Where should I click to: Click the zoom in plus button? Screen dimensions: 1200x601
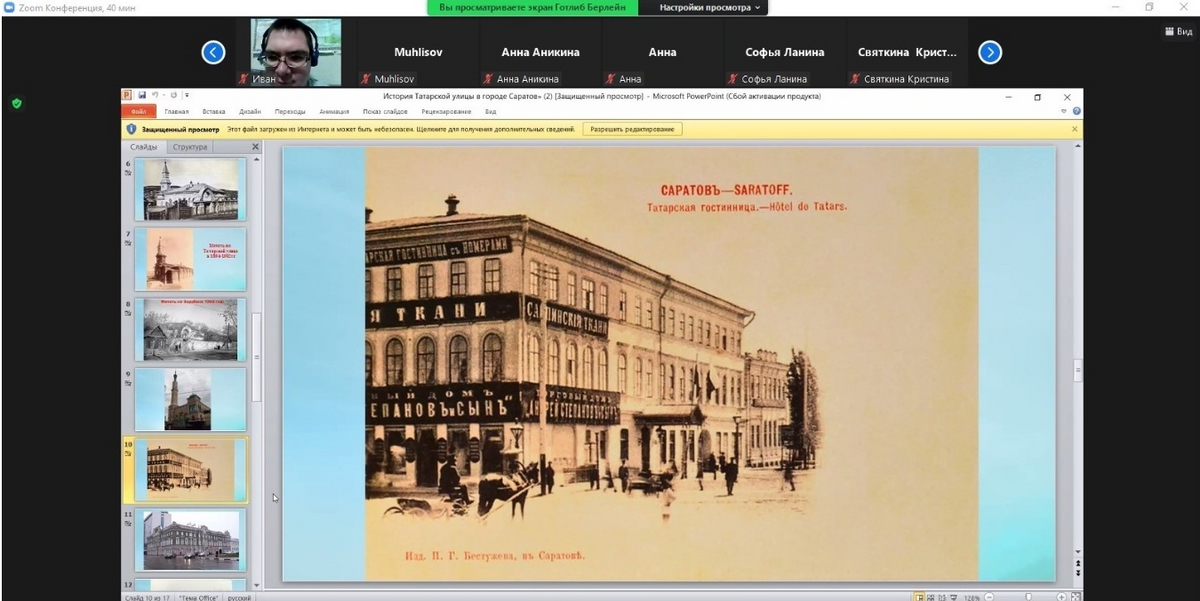pyautogui.click(x=1061, y=597)
